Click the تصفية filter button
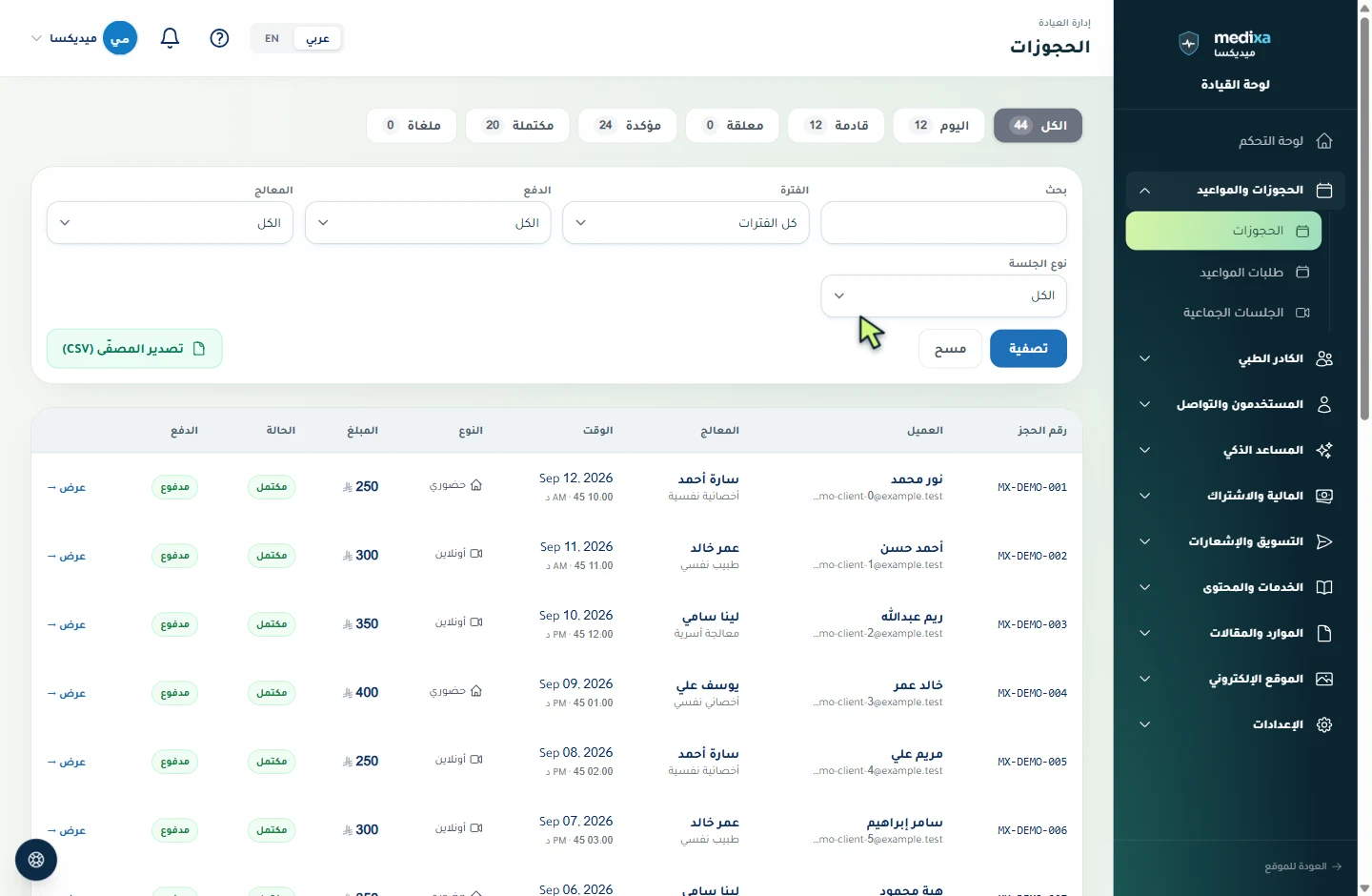 point(1028,349)
